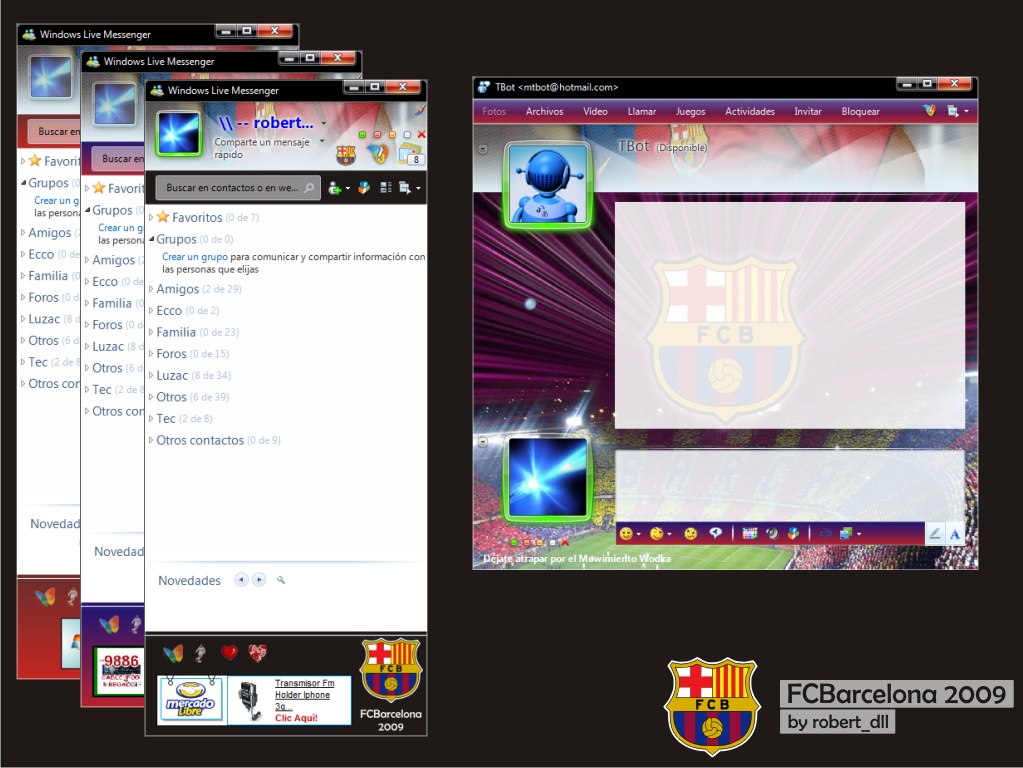Show previous Novedades item
This screenshot has width=1023, height=768.
pos(241,579)
